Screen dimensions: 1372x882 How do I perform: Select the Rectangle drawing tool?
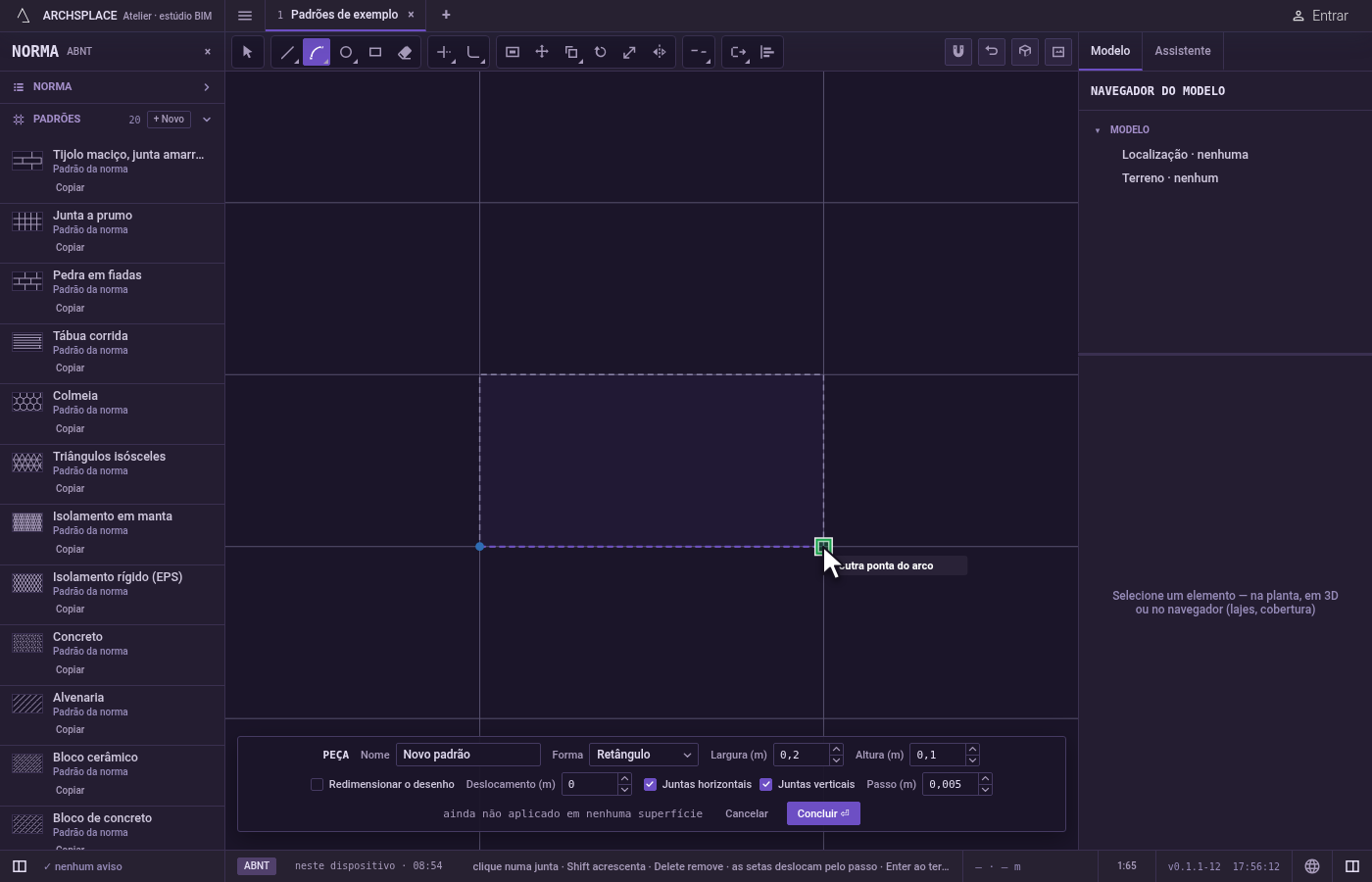[375, 52]
